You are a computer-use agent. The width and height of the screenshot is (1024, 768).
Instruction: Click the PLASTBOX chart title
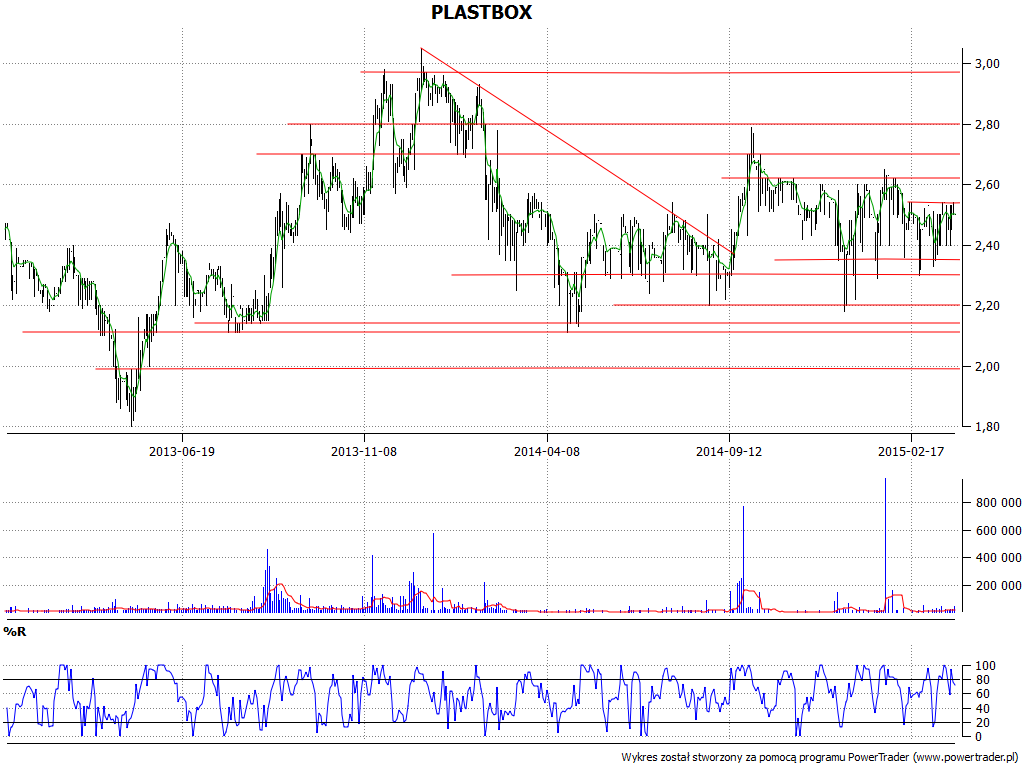point(481,12)
